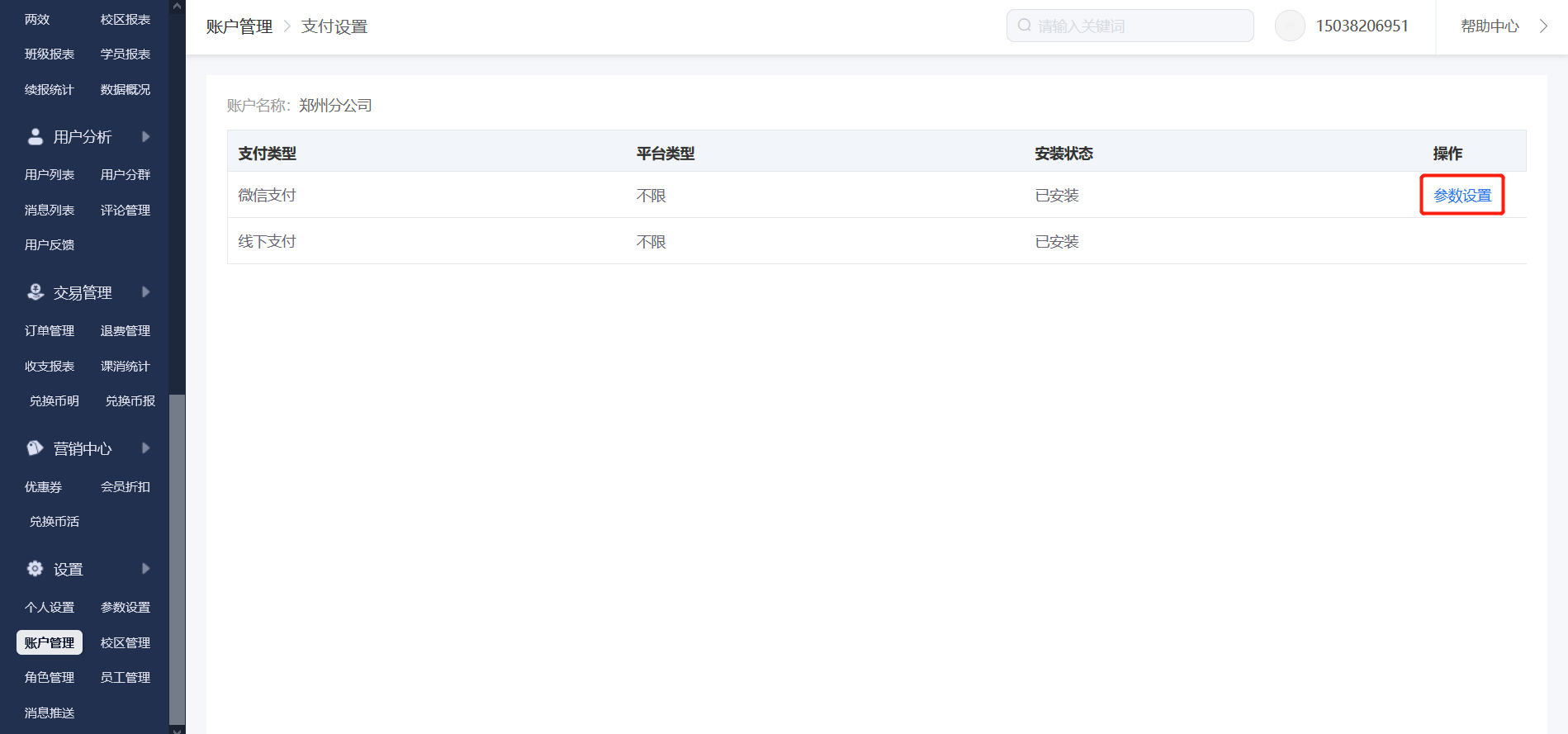The width and height of the screenshot is (1568, 734).
Task: Open 参数设置 for 微信支付 row
Action: 1462,196
